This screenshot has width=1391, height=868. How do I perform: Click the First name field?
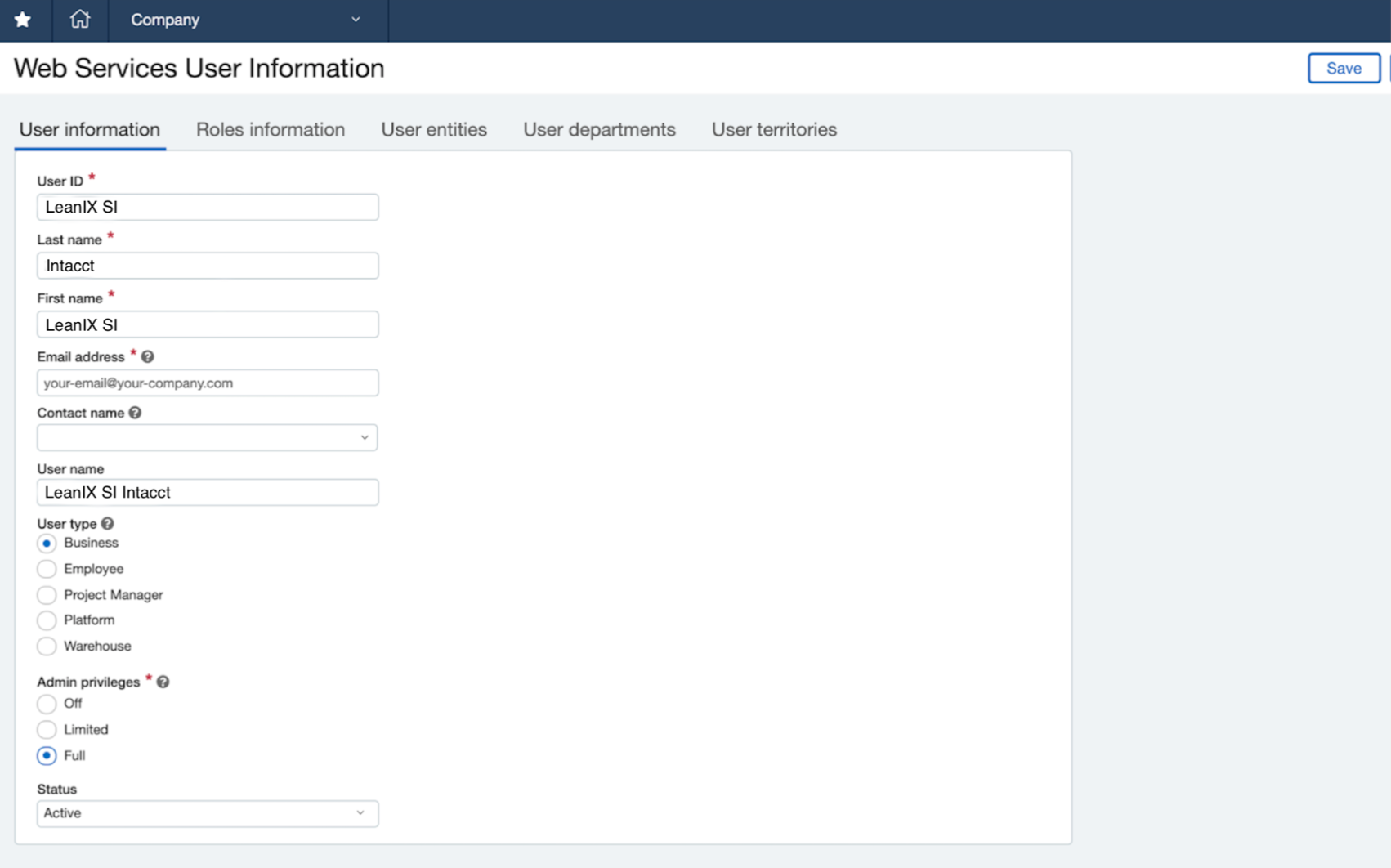[x=208, y=324]
